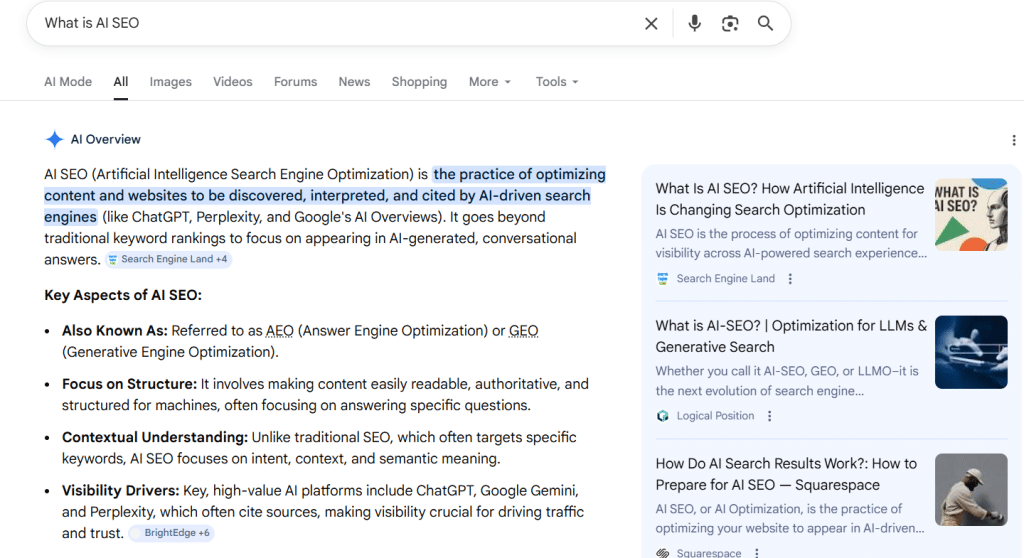Screen dimensions: 1024x558
Task: Open the 'BrightEdge +6' citation chip
Action: point(172,533)
